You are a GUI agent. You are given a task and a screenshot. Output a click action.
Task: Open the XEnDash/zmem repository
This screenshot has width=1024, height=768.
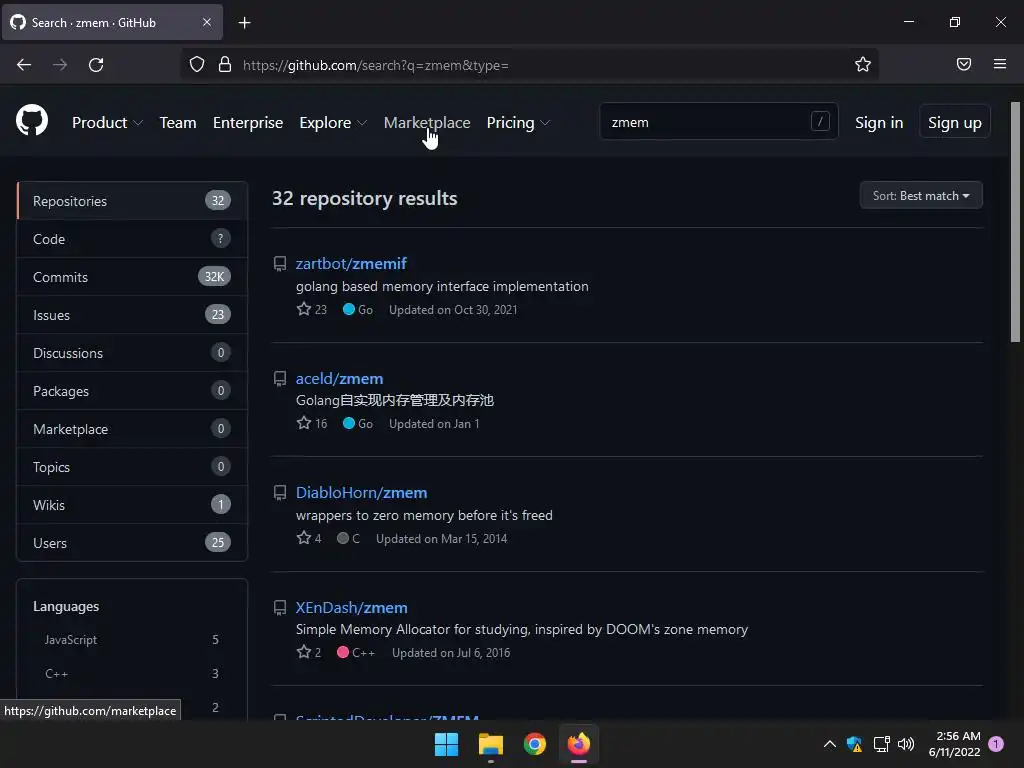[351, 607]
